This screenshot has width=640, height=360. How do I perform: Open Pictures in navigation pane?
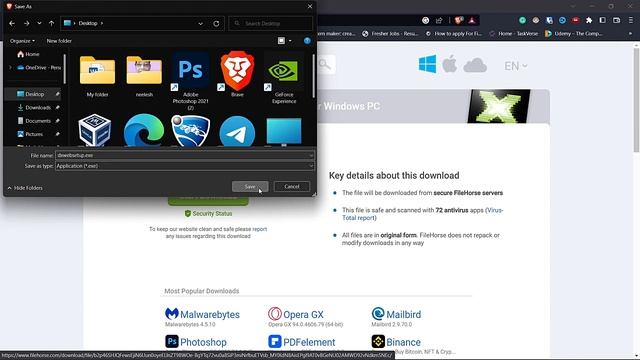[34, 134]
